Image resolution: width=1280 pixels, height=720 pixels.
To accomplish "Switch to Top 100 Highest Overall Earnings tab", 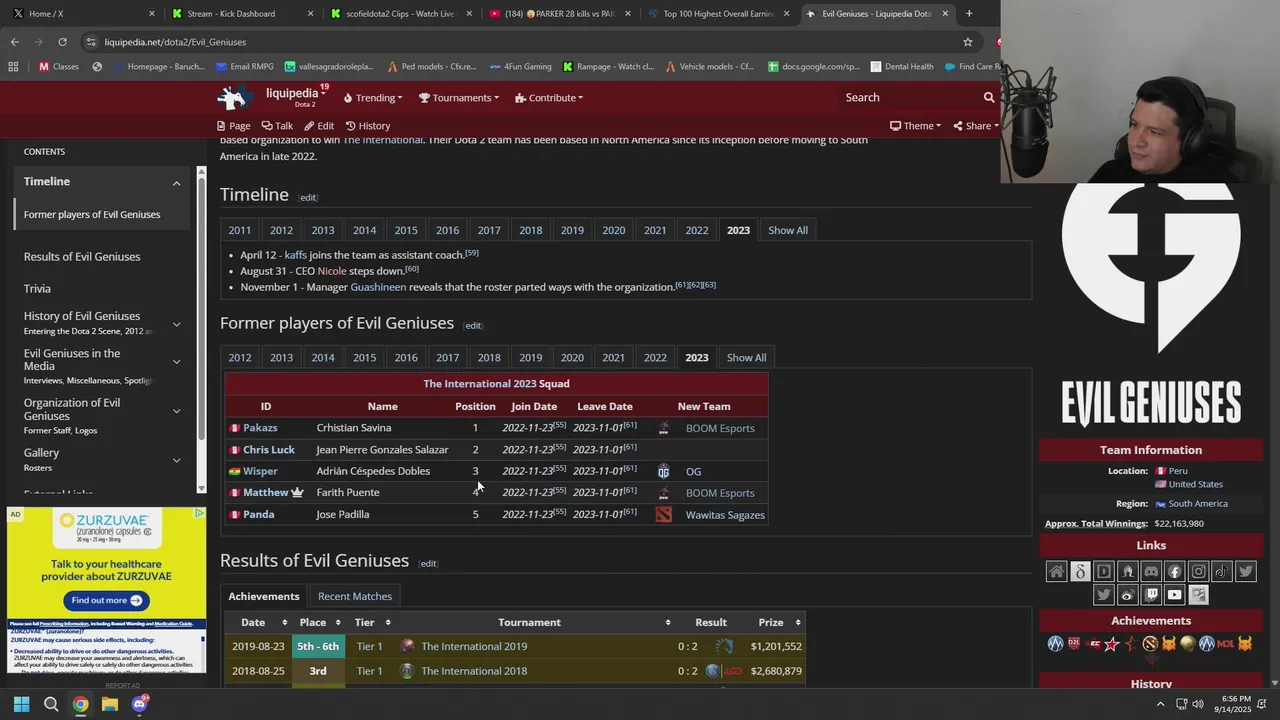I will pyautogui.click(x=718, y=14).
